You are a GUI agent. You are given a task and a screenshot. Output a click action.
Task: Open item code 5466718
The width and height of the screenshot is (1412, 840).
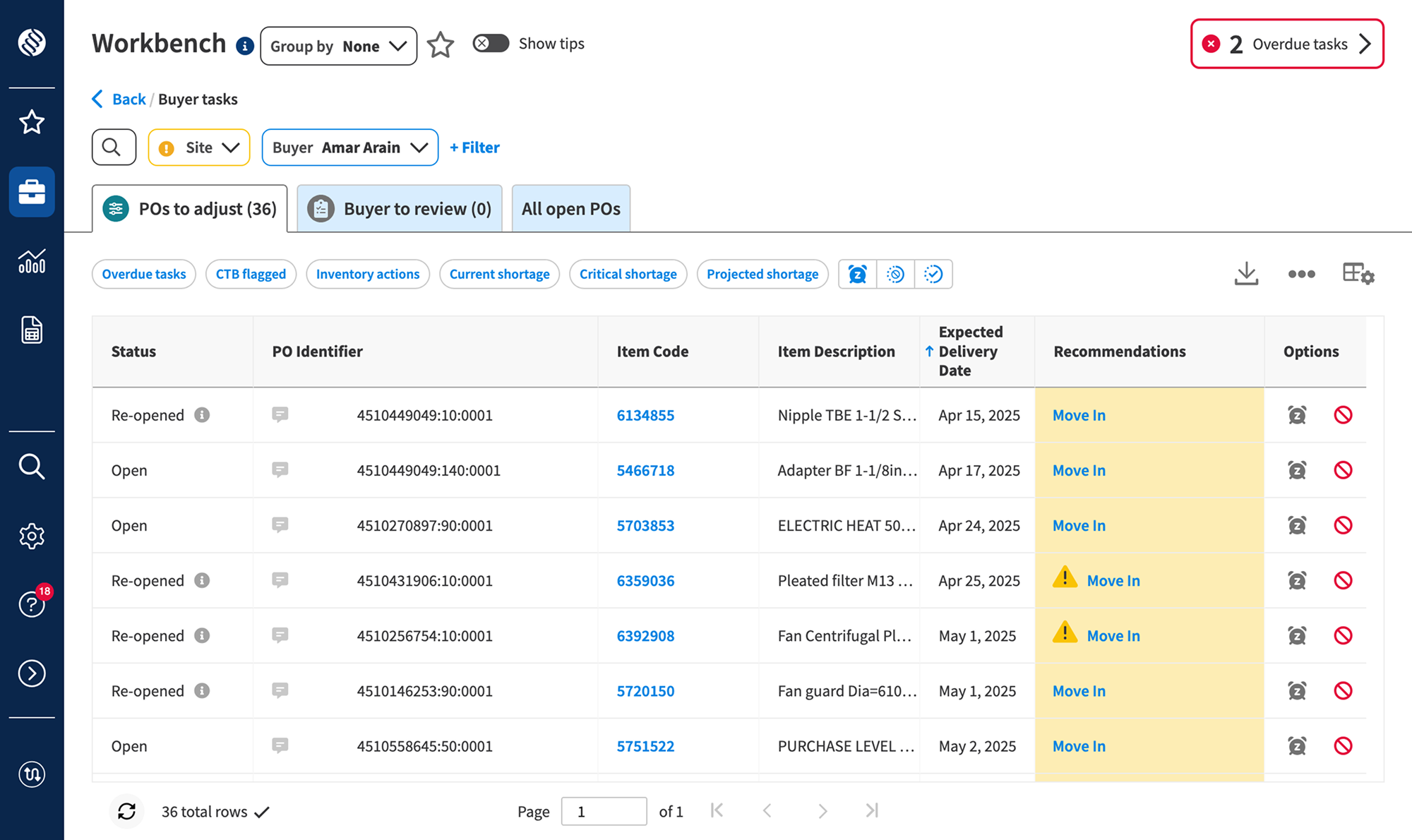(x=645, y=470)
